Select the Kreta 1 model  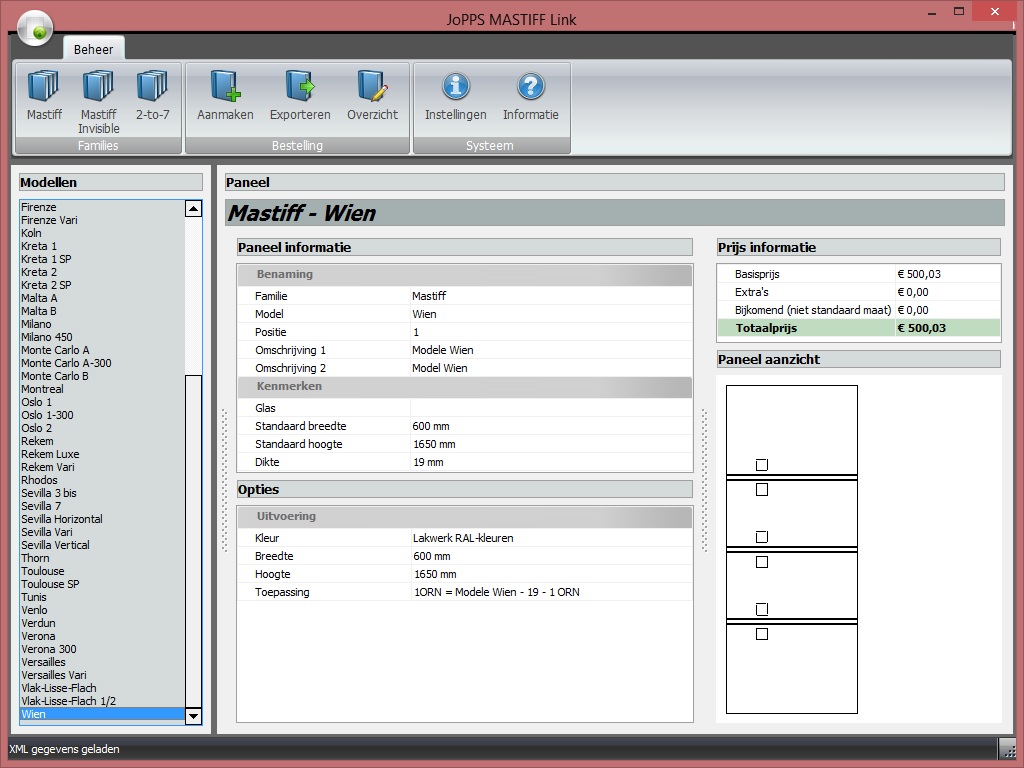[x=102, y=246]
